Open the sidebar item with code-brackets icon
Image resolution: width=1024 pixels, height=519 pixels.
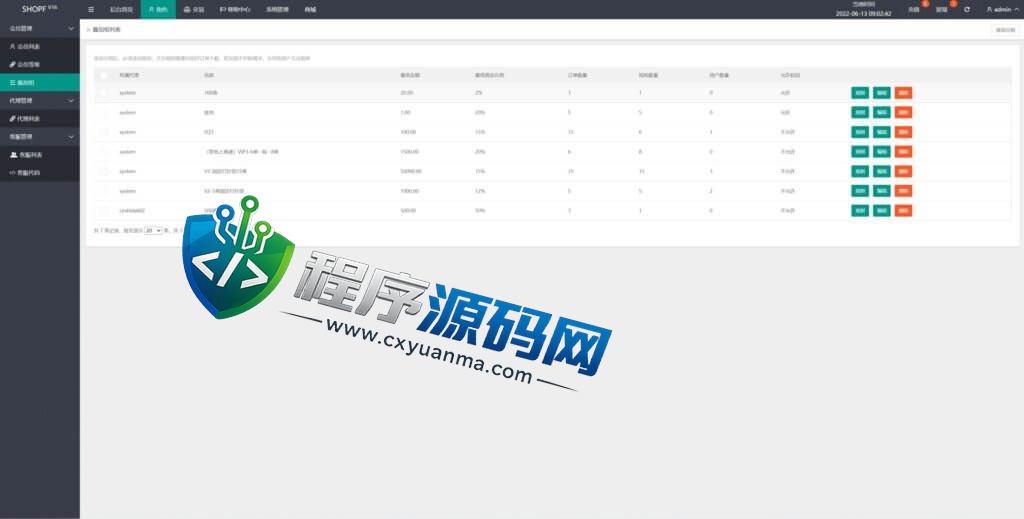pos(40,172)
